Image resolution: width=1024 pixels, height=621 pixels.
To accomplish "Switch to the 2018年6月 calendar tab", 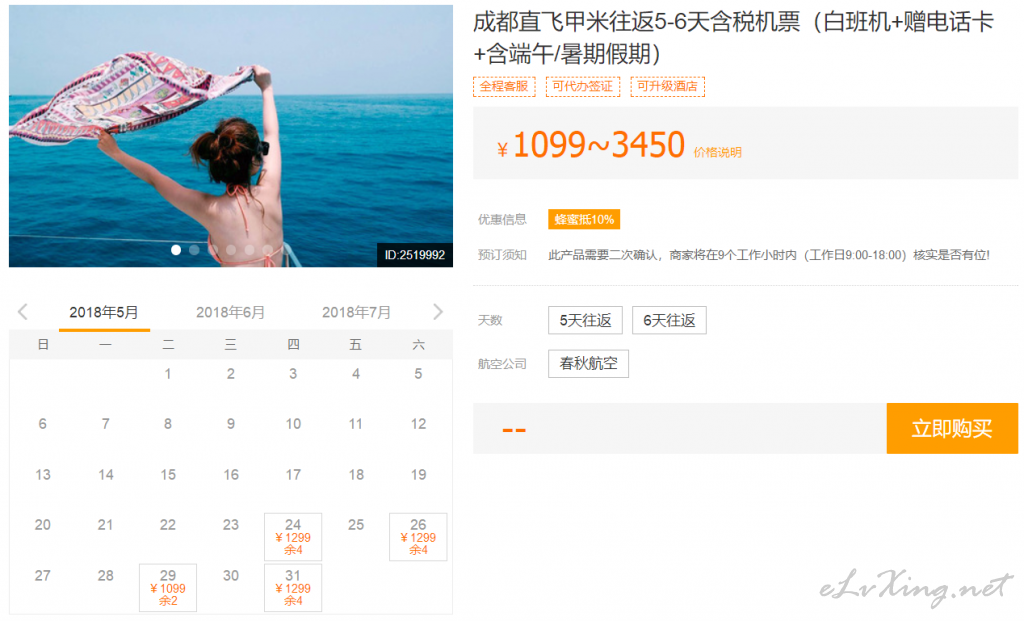I will tap(230, 313).
